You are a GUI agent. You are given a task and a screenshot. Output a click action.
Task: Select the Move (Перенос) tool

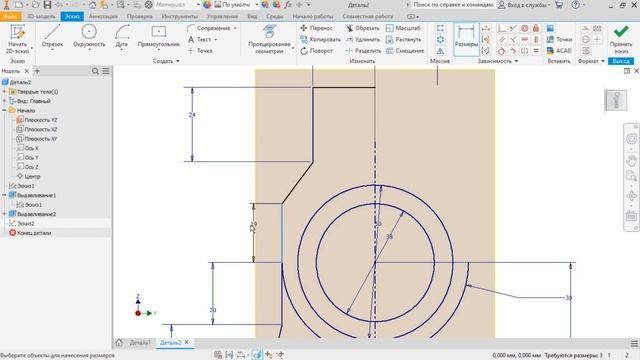click(316, 28)
